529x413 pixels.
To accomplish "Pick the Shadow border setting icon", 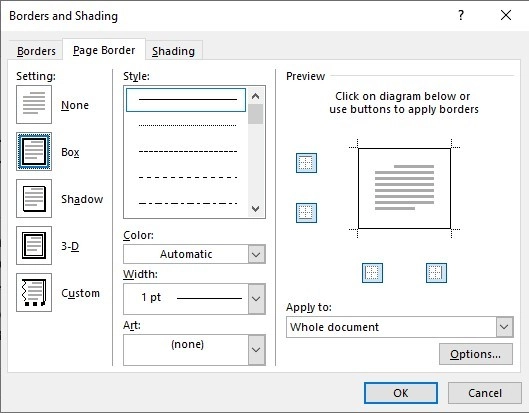I will click(34, 198).
